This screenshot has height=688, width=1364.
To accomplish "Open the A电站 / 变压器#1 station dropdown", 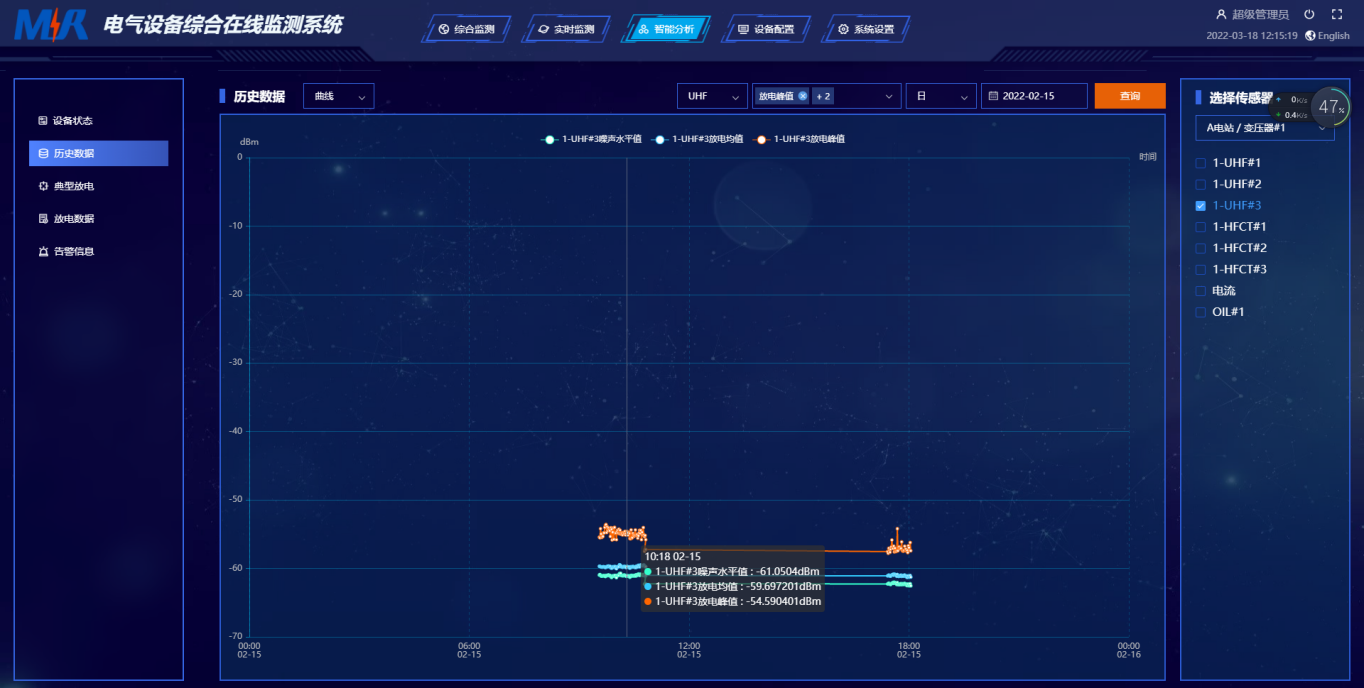I will 1264,128.
